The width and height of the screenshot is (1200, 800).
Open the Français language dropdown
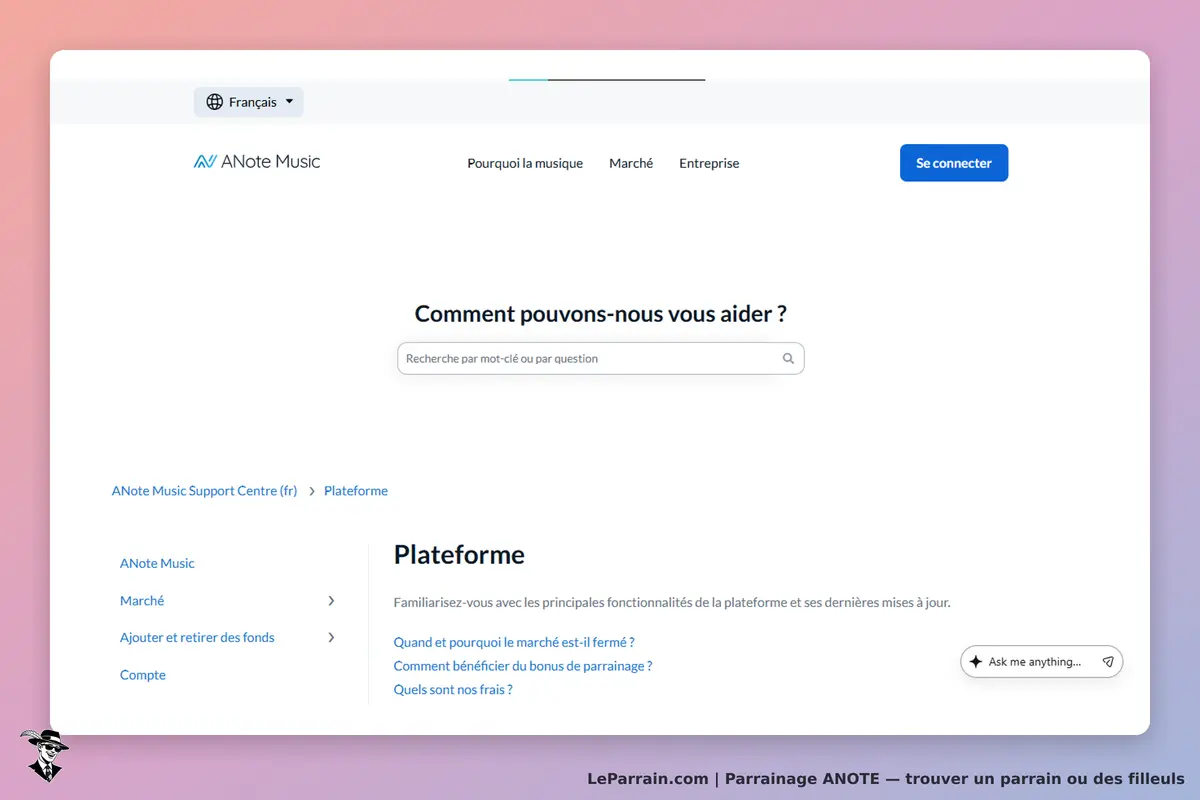[249, 102]
